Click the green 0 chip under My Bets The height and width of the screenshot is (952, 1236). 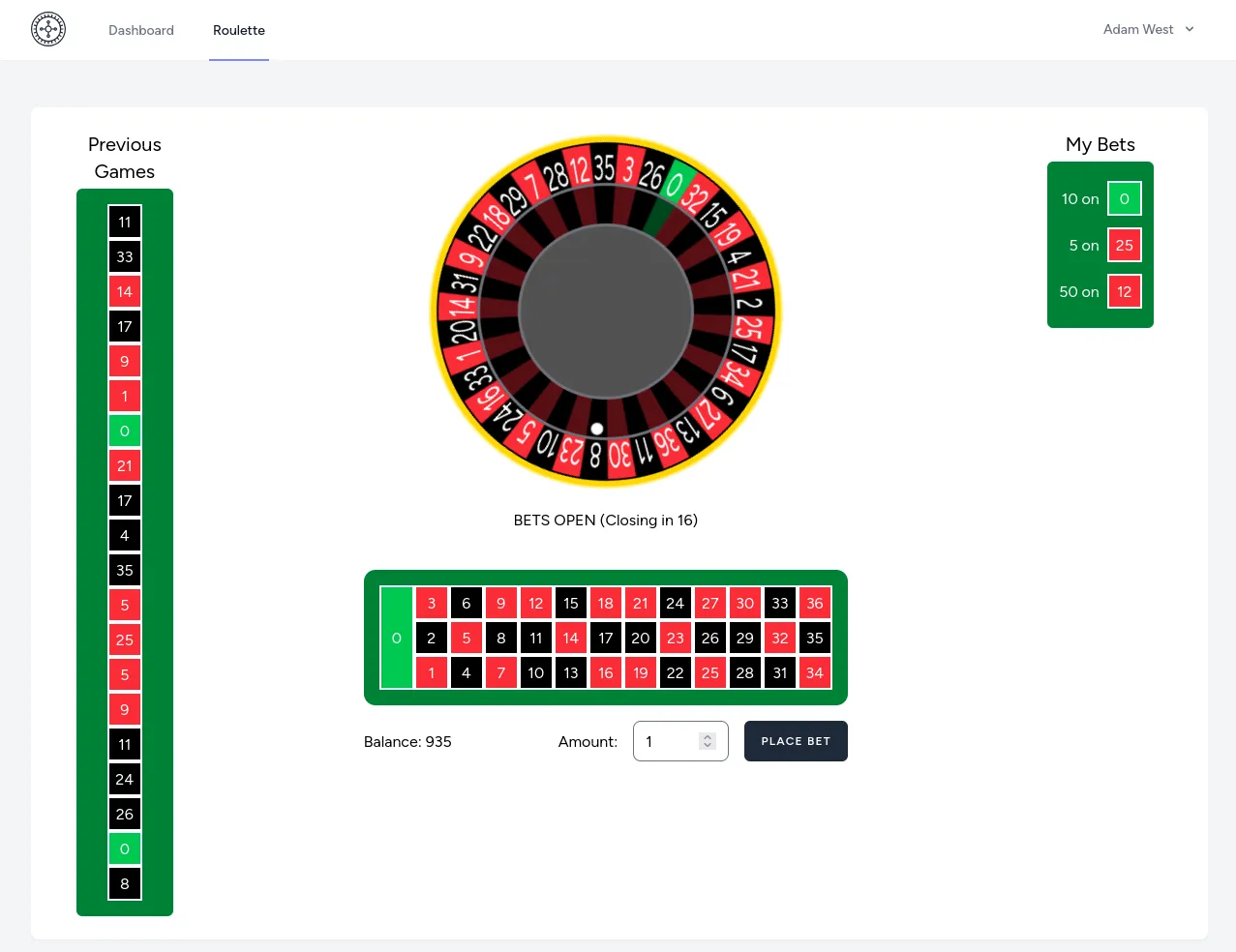pos(1124,198)
